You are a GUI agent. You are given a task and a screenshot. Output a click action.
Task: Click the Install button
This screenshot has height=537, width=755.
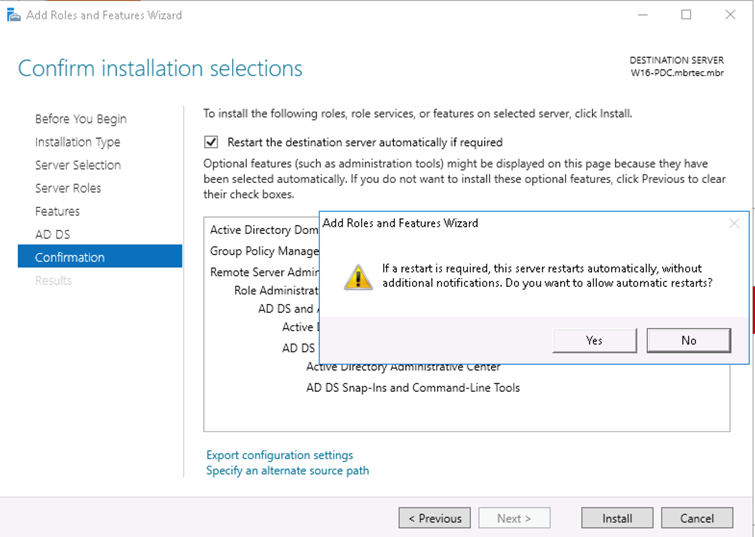pos(617,518)
